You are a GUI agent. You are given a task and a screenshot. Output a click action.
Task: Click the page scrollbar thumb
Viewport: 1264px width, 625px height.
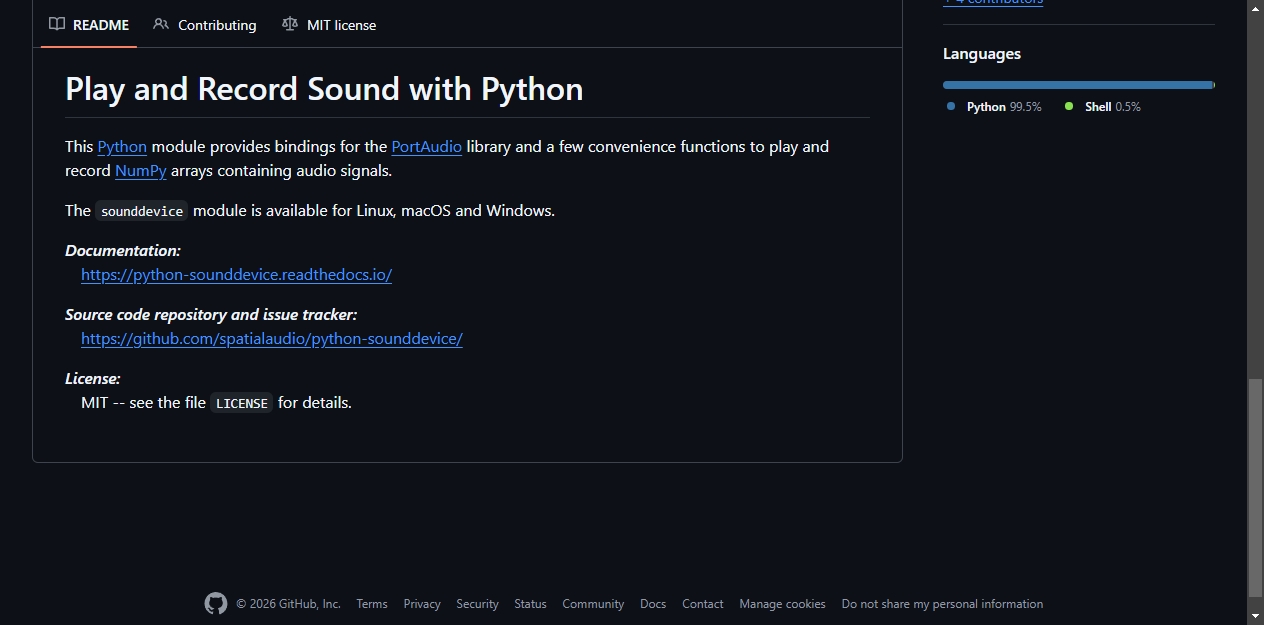[x=1256, y=487]
